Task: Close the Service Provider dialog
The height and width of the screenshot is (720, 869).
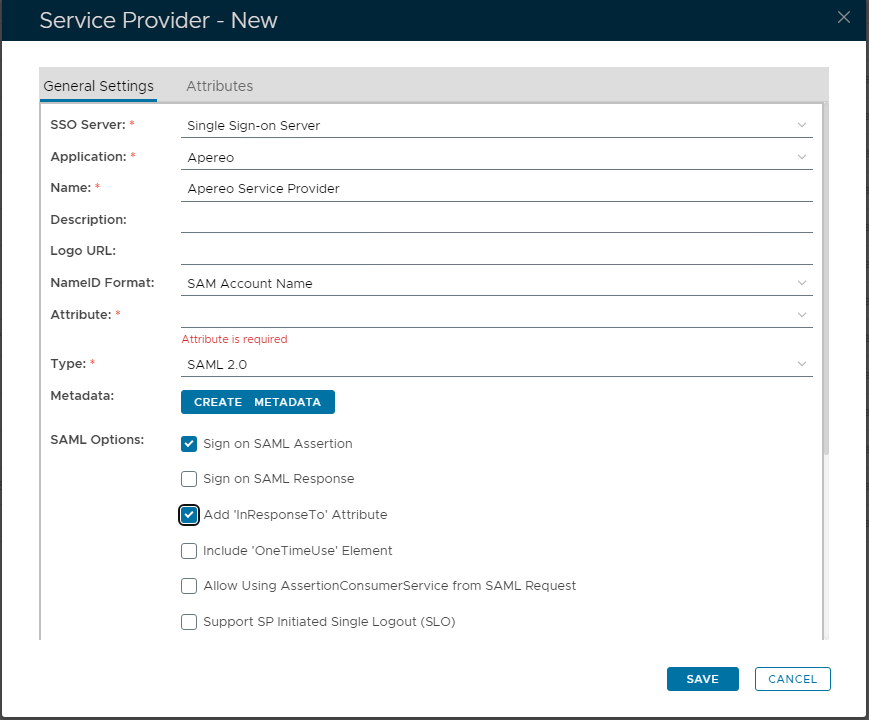Action: (x=844, y=17)
